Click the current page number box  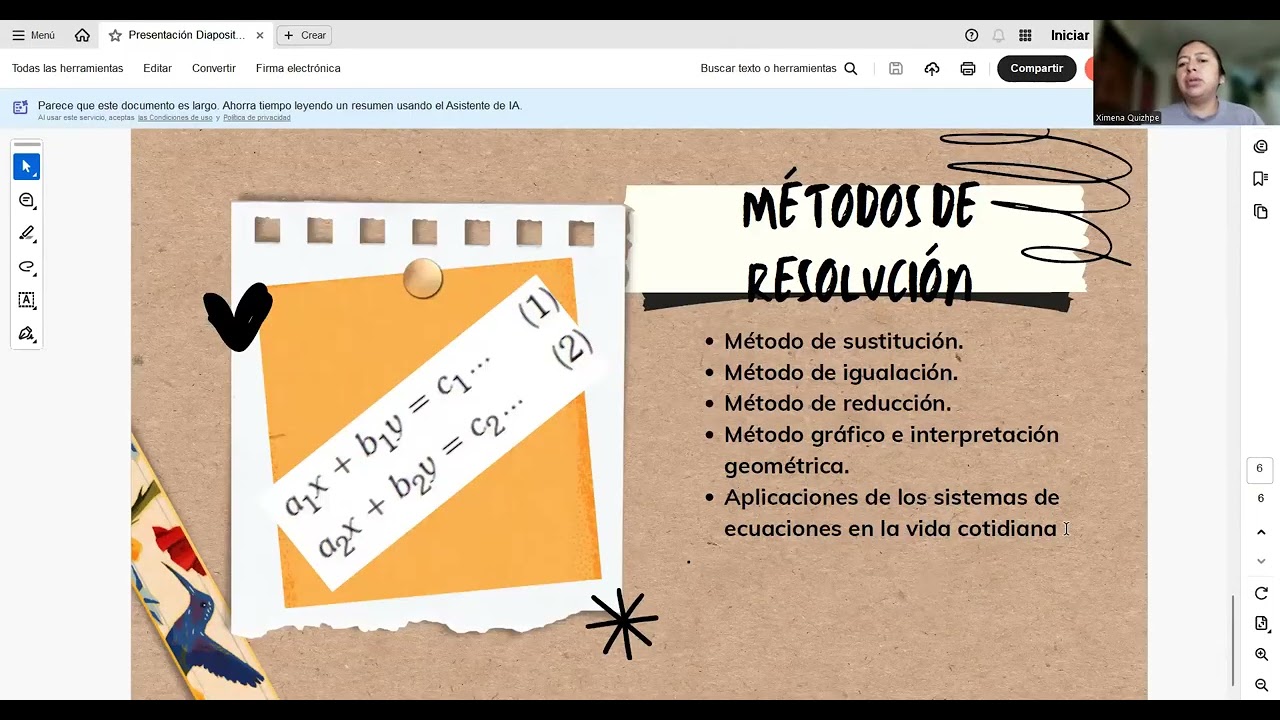point(1259,469)
